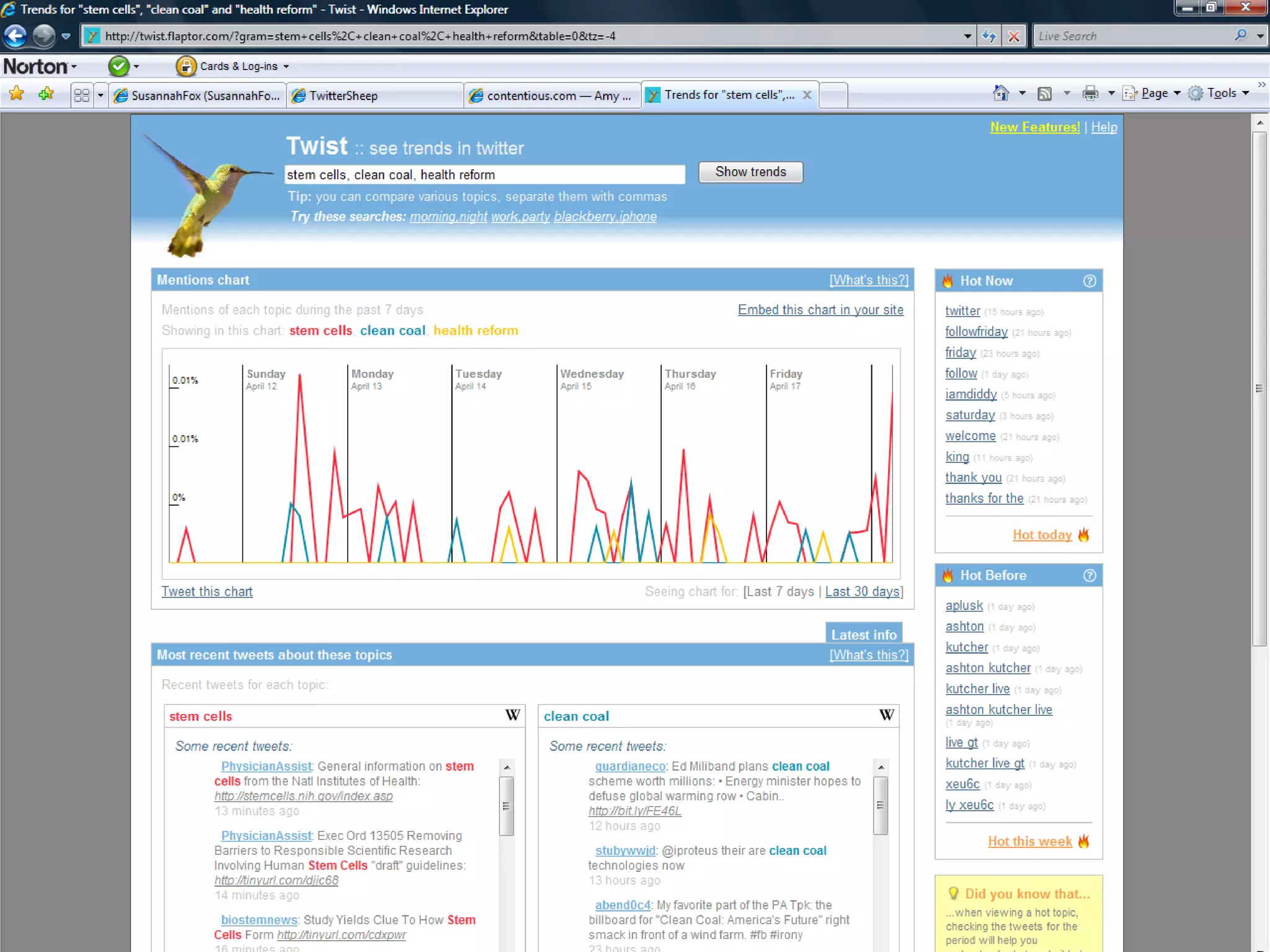Click the page vertical scrollbar thumb
This screenshot has width=1270, height=952.
coord(1259,389)
